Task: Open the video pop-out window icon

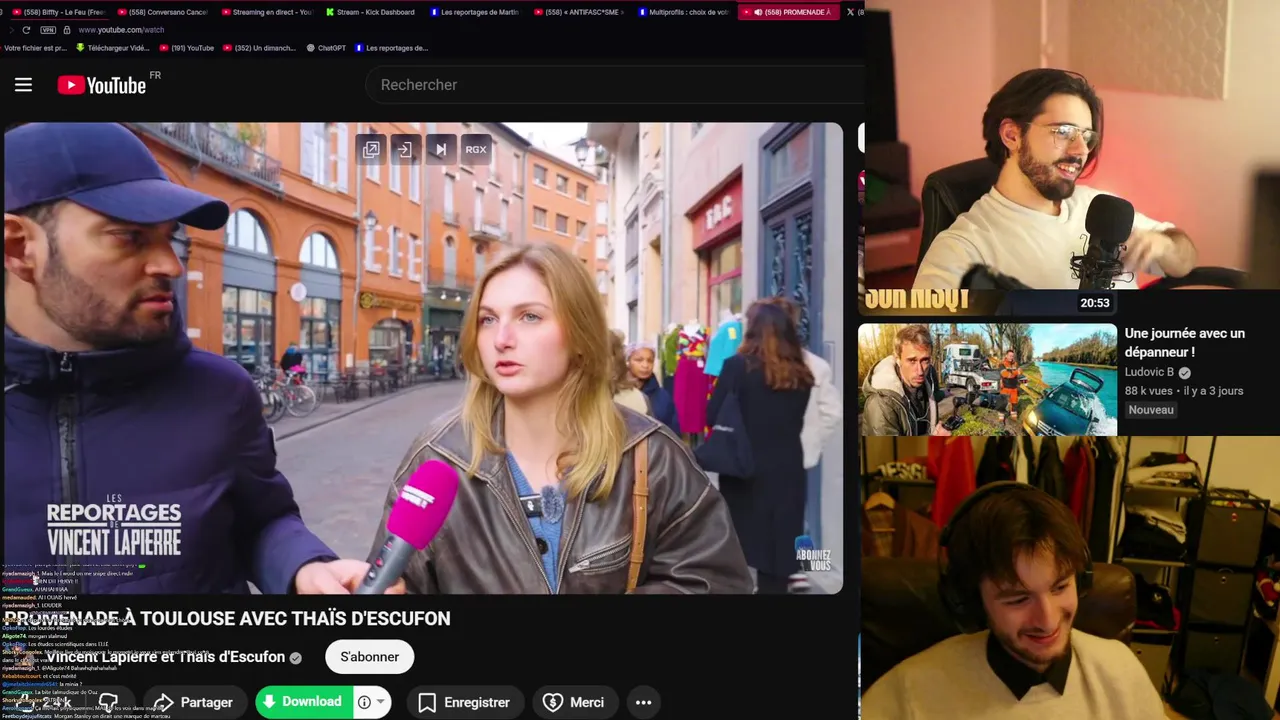Action: pyautogui.click(x=371, y=149)
